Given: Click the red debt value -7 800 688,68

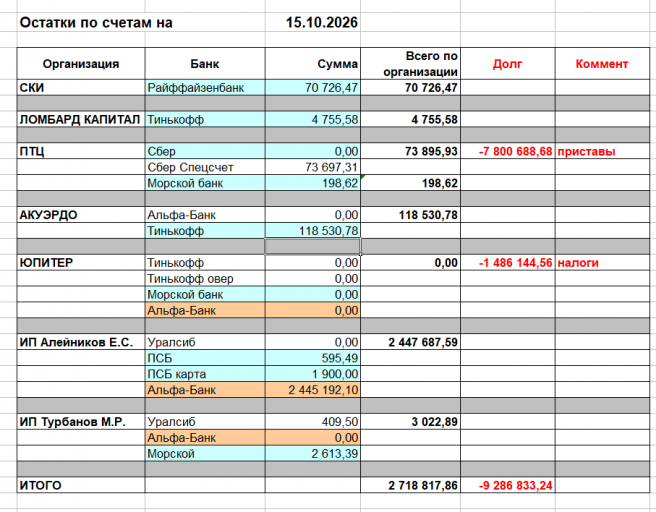Looking at the screenshot, I should [x=508, y=151].
